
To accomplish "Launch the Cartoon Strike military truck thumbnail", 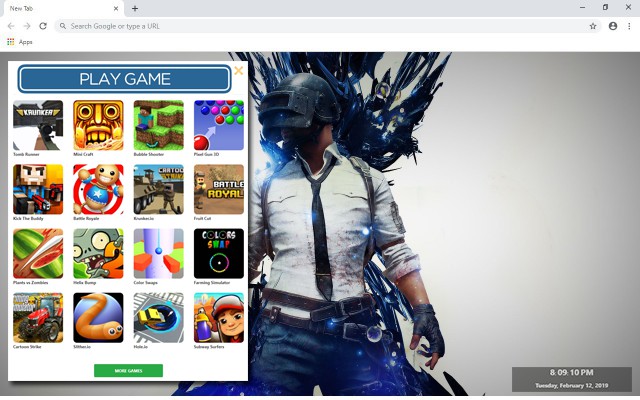I will point(159,189).
